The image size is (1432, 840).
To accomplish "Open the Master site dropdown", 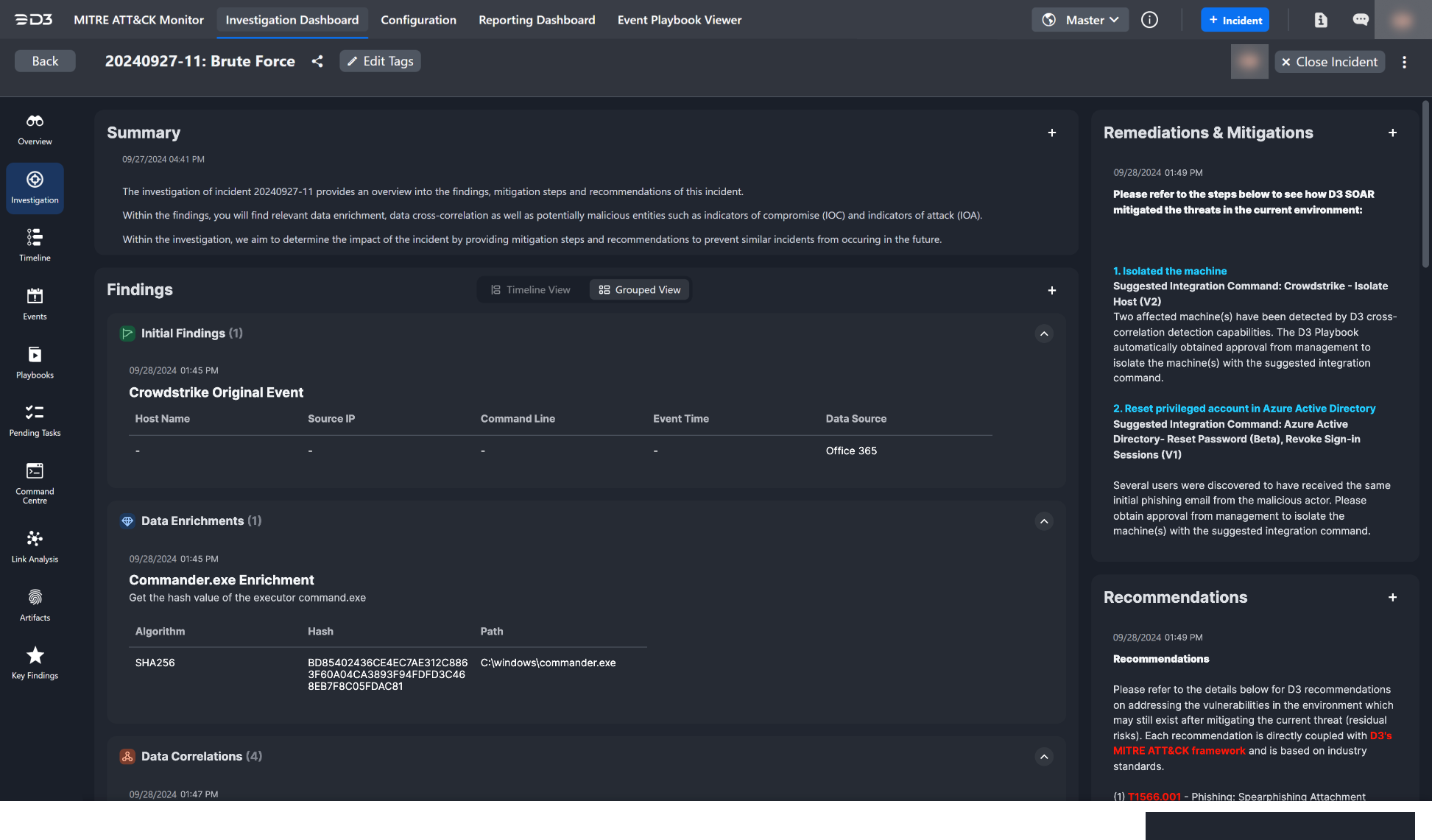I will pyautogui.click(x=1080, y=20).
